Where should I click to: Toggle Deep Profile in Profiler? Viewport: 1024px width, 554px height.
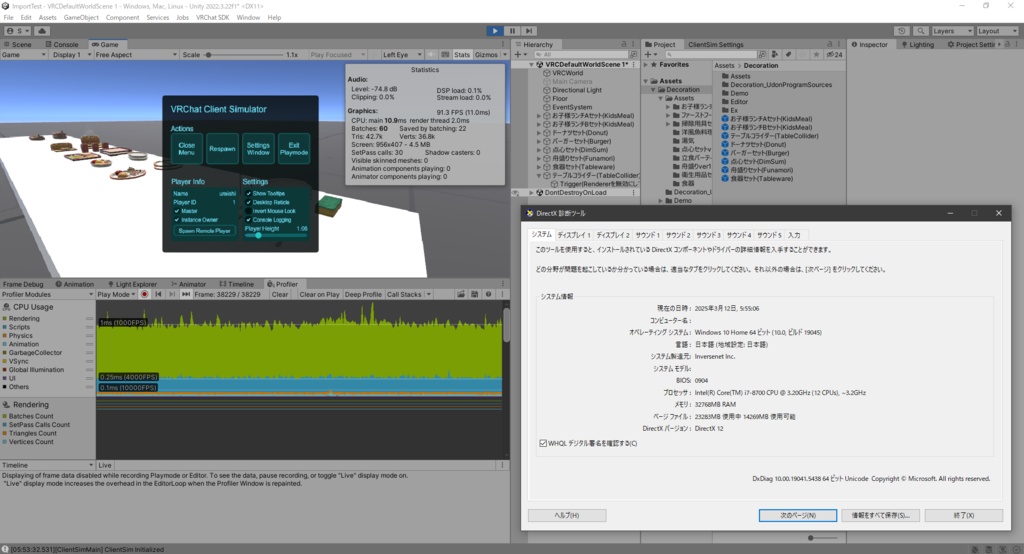click(x=363, y=295)
